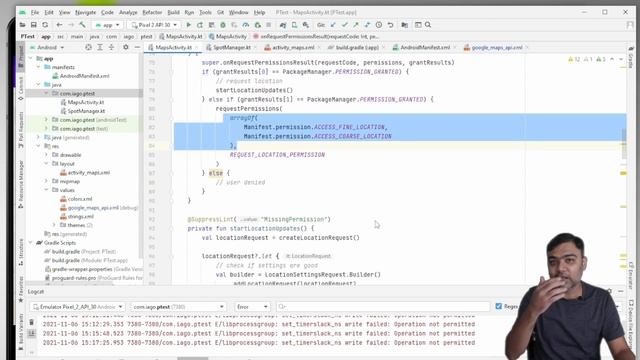The image size is (640, 360).
Task: Switch to build.gradle (app) editor tab
Action: click(357, 47)
